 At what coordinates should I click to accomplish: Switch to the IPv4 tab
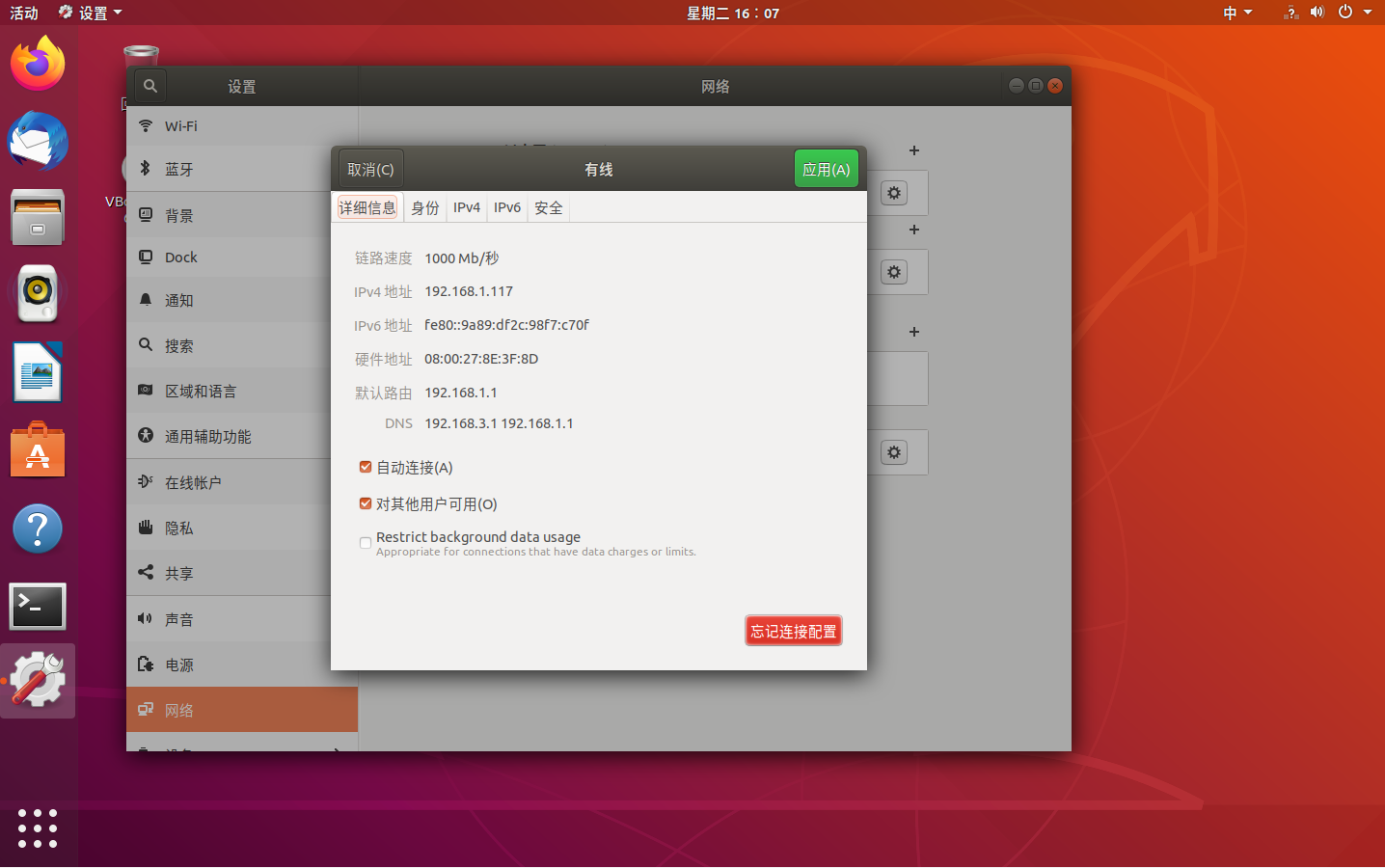[x=467, y=206]
